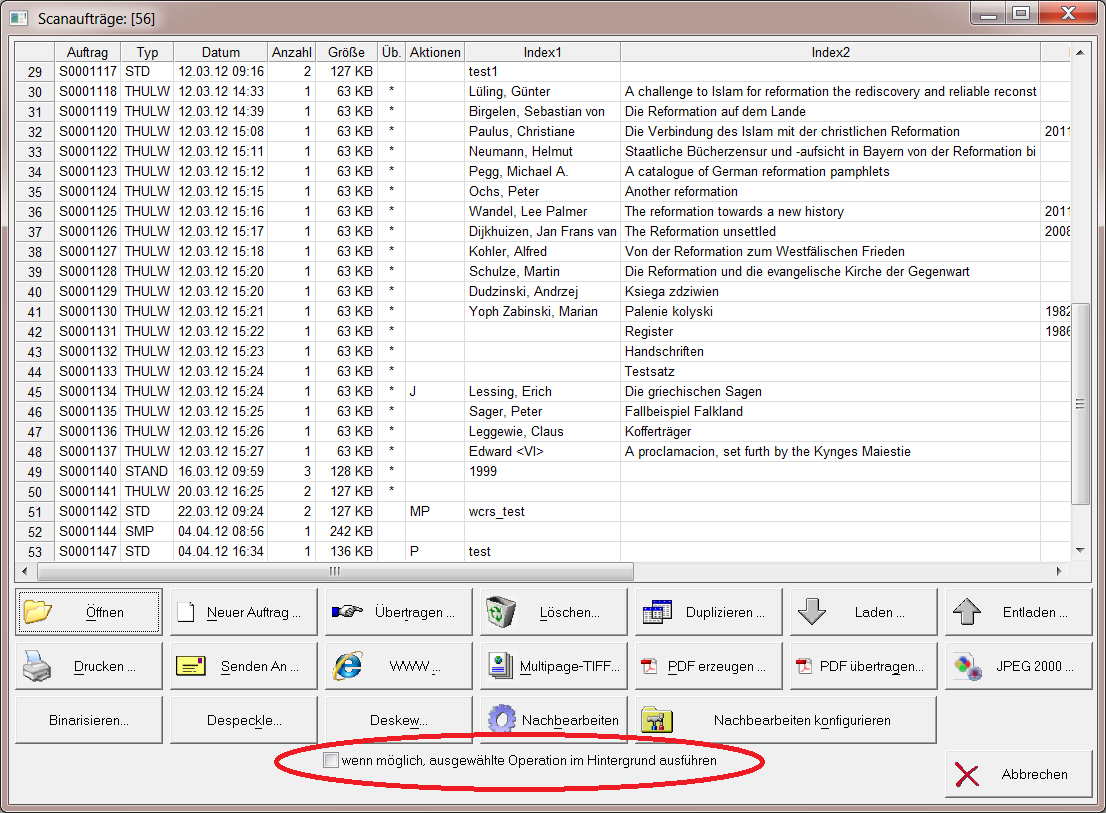Click the colored spheres icon for JPEG 2000
This screenshot has height=813, width=1106.
tap(968, 666)
